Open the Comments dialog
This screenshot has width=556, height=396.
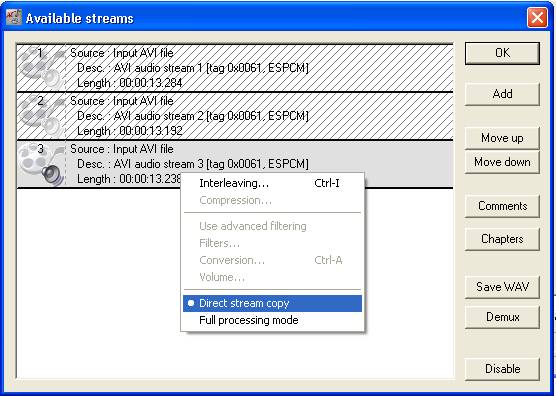tap(502, 206)
